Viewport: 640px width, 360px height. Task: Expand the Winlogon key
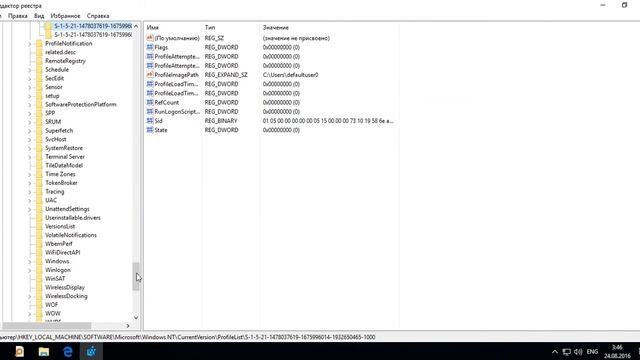pyautogui.click(x=29, y=270)
